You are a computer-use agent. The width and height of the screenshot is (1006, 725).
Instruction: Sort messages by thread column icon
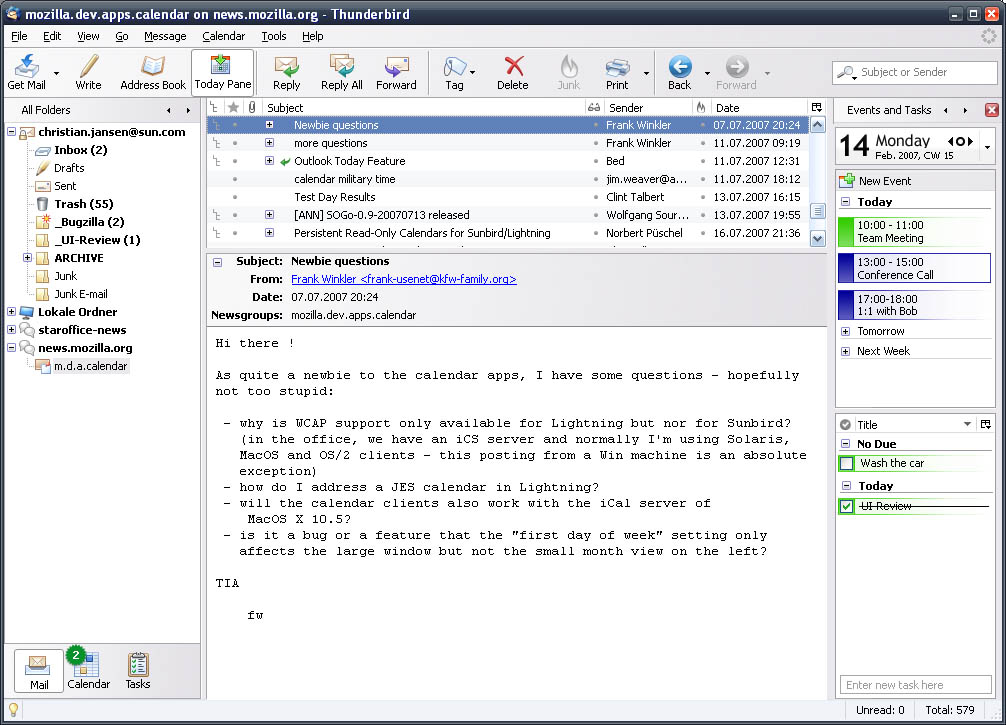pyautogui.click(x=214, y=108)
